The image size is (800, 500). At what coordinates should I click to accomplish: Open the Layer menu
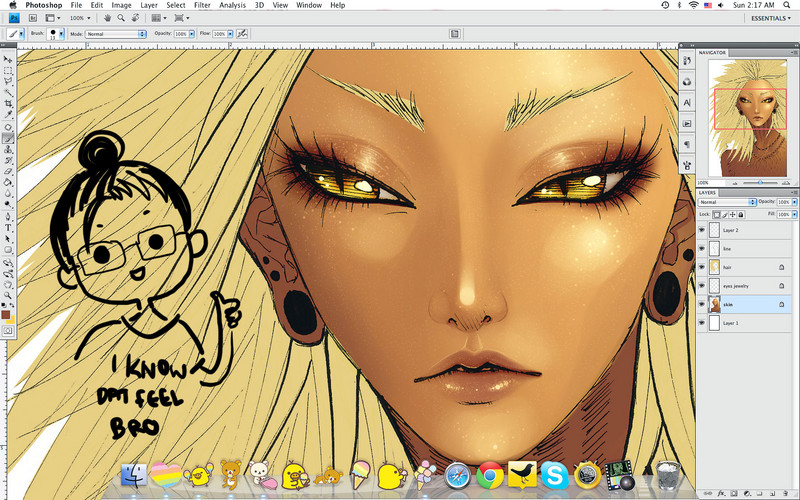click(x=148, y=5)
